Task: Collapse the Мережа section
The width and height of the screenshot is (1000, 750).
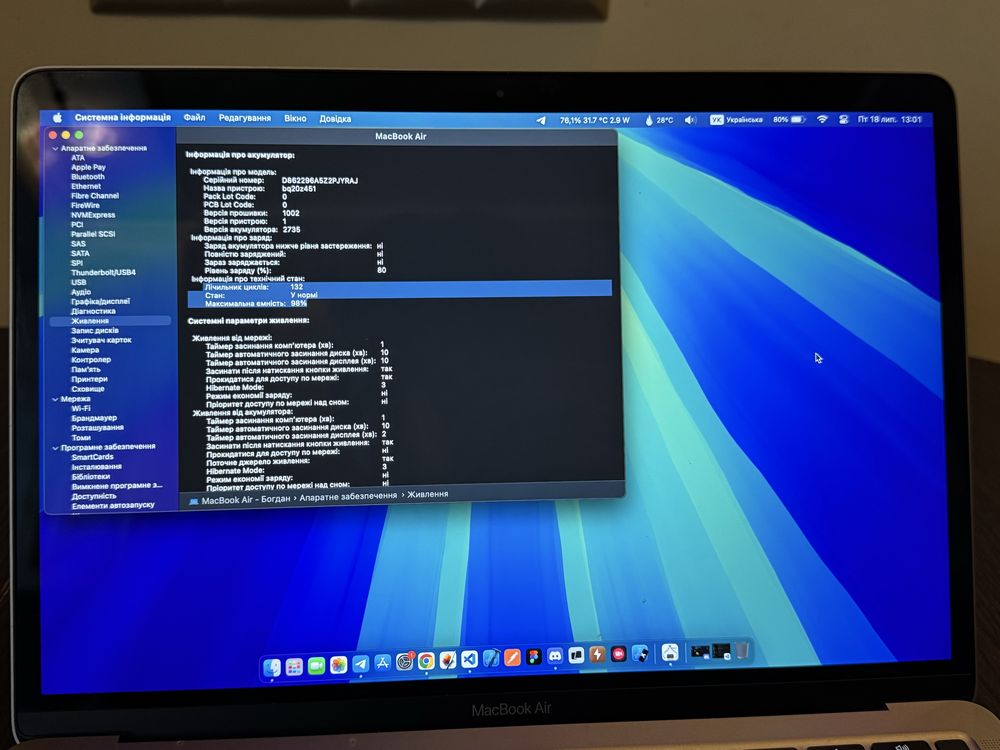Action: 55,399
